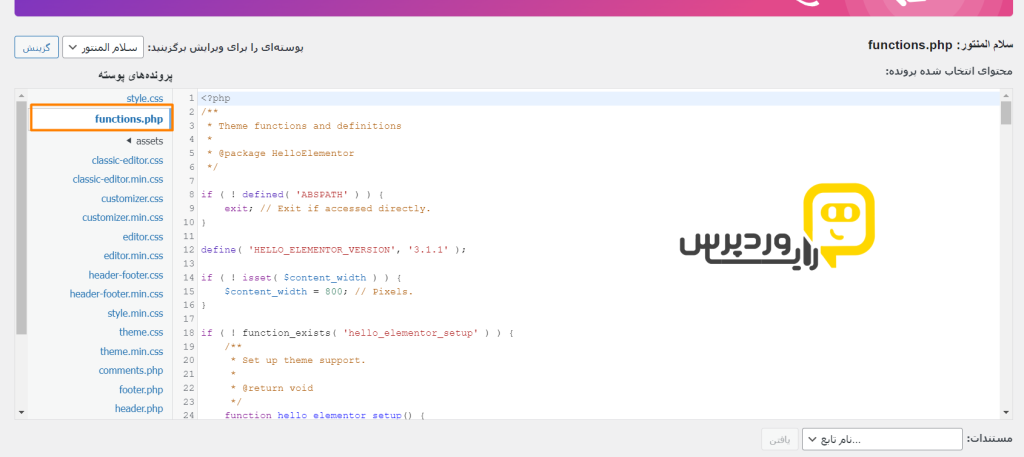Image resolution: width=1024 pixels, height=457 pixels.
Task: Collapse the assets folder
Action: pyautogui.click(x=144, y=141)
